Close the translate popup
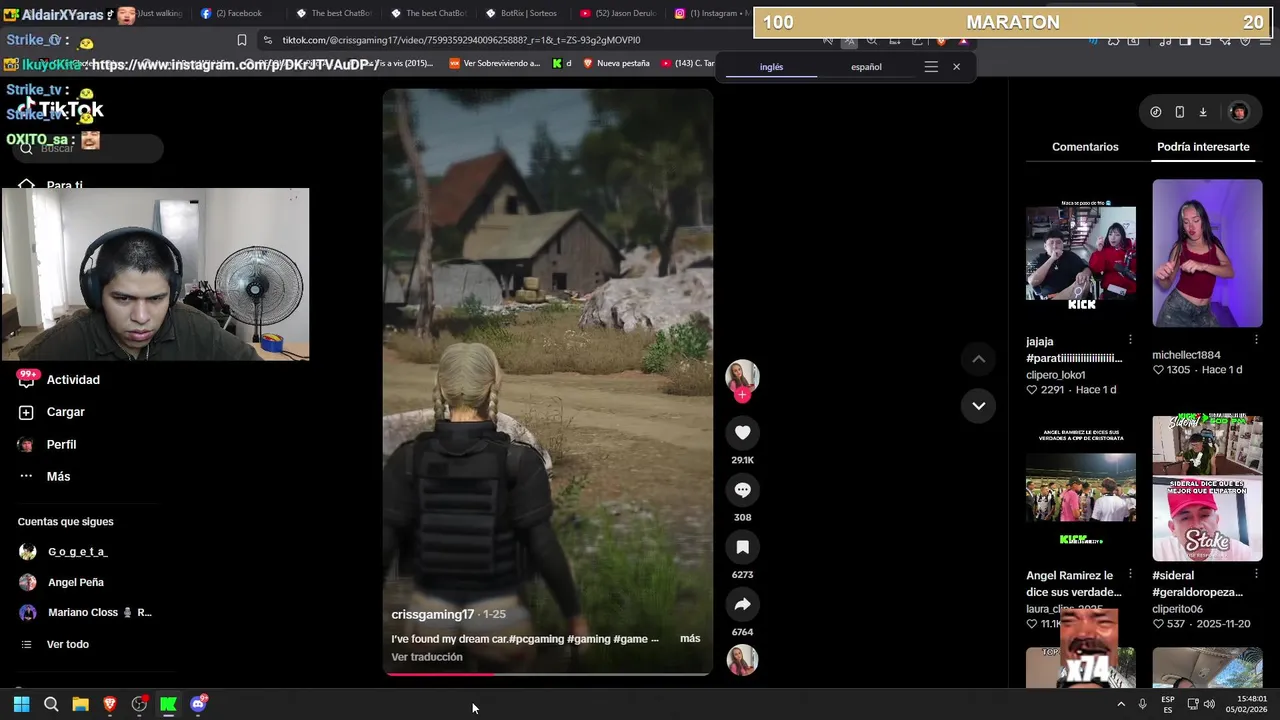The height and width of the screenshot is (720, 1280). click(x=956, y=67)
